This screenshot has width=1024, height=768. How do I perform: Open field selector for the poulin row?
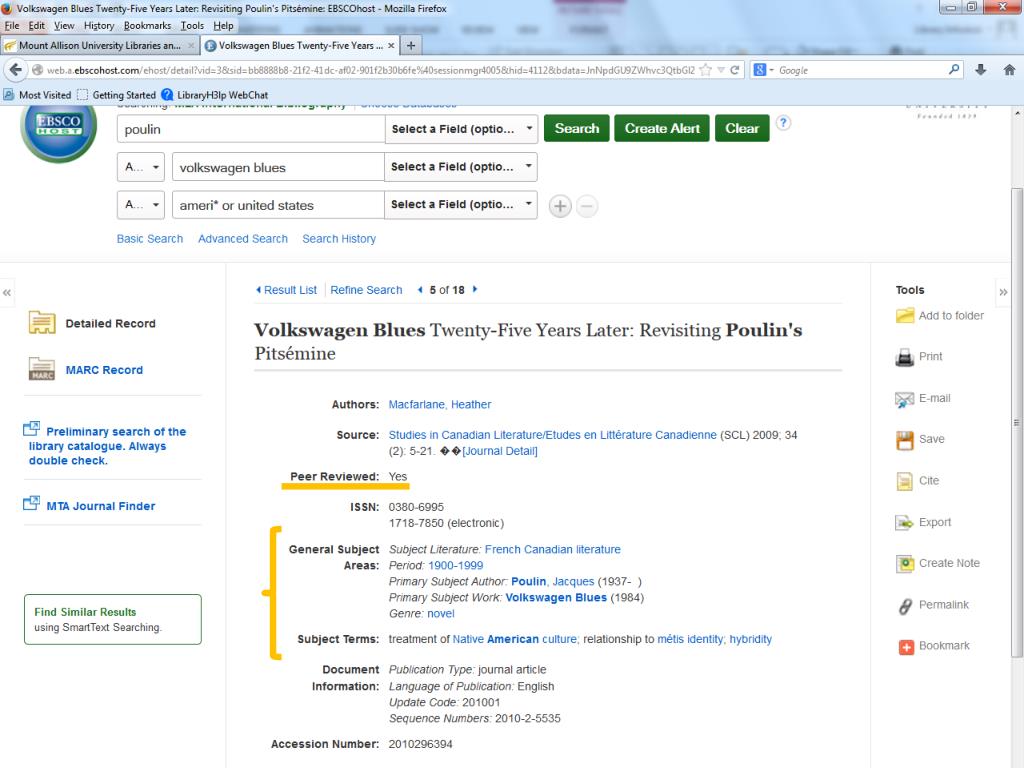[461, 129]
